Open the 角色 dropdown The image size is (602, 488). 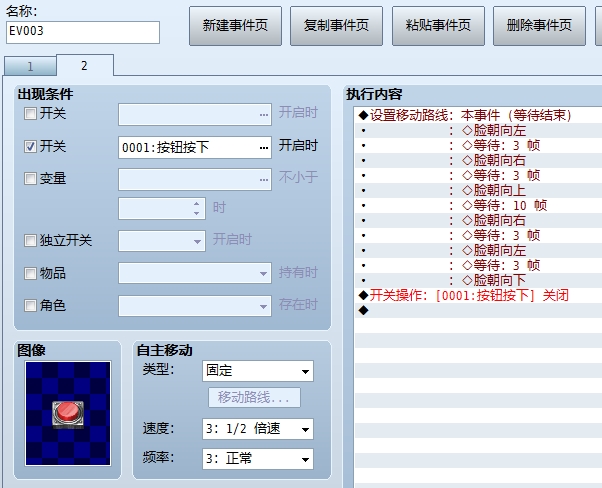(195, 306)
